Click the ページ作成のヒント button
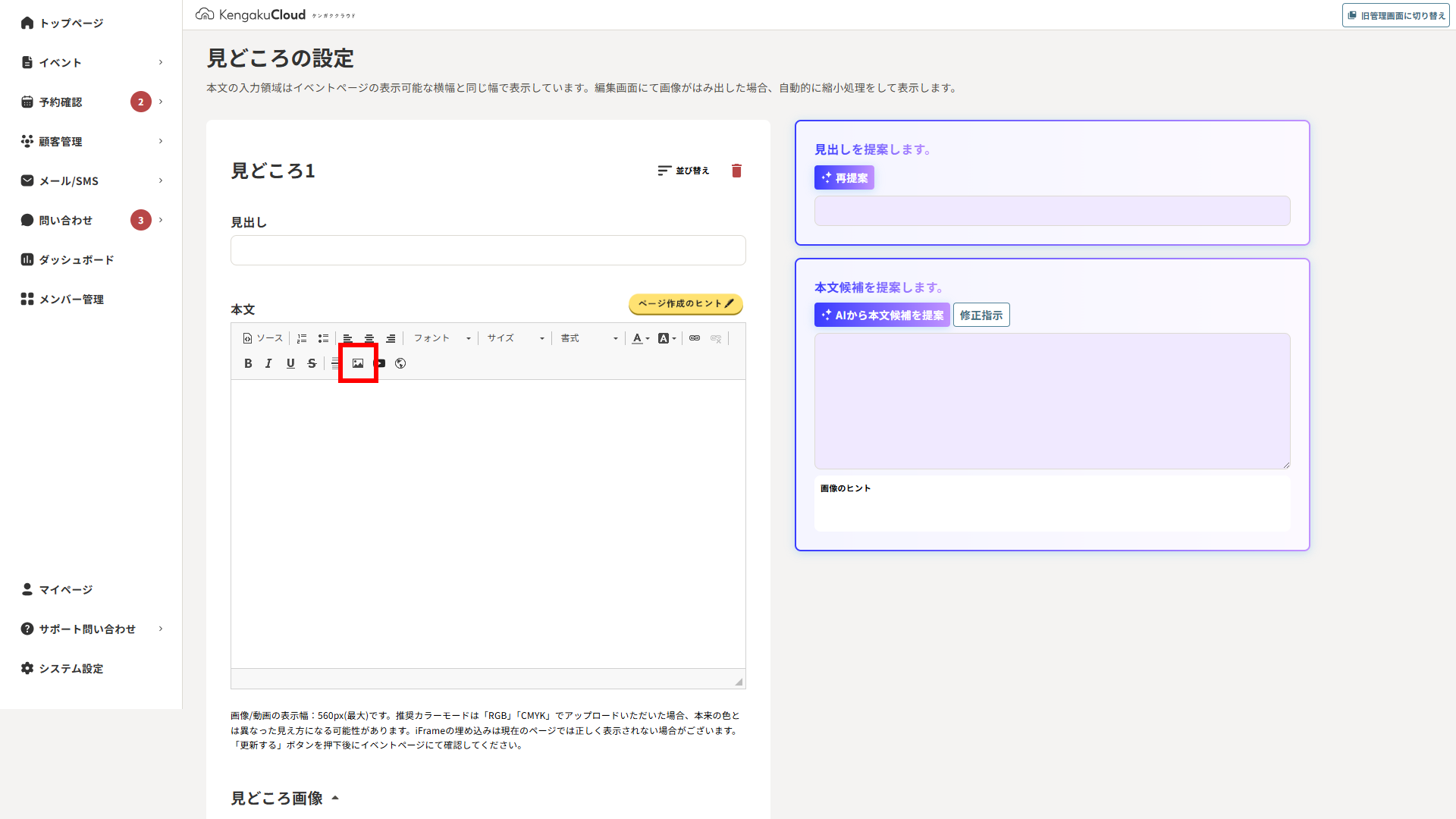 pyautogui.click(x=686, y=303)
